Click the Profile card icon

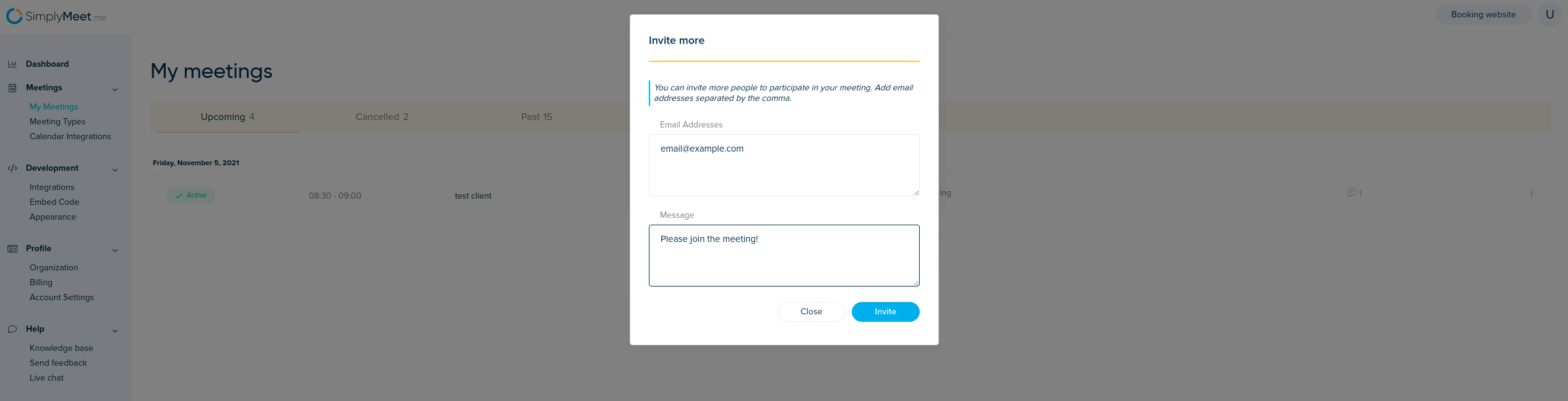pyautogui.click(x=12, y=249)
